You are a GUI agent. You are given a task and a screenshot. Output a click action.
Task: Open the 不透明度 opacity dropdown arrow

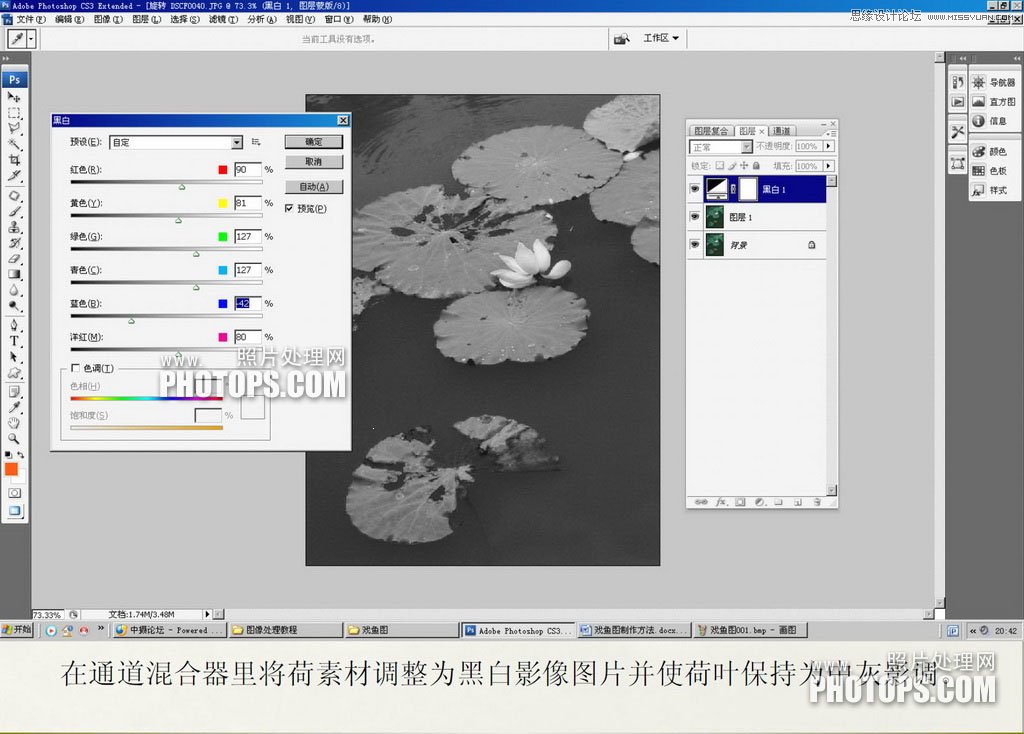828,146
